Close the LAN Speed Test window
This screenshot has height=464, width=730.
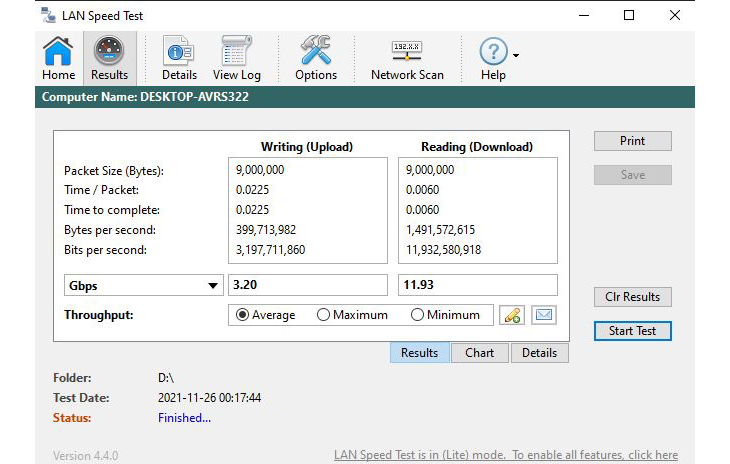[x=675, y=15]
